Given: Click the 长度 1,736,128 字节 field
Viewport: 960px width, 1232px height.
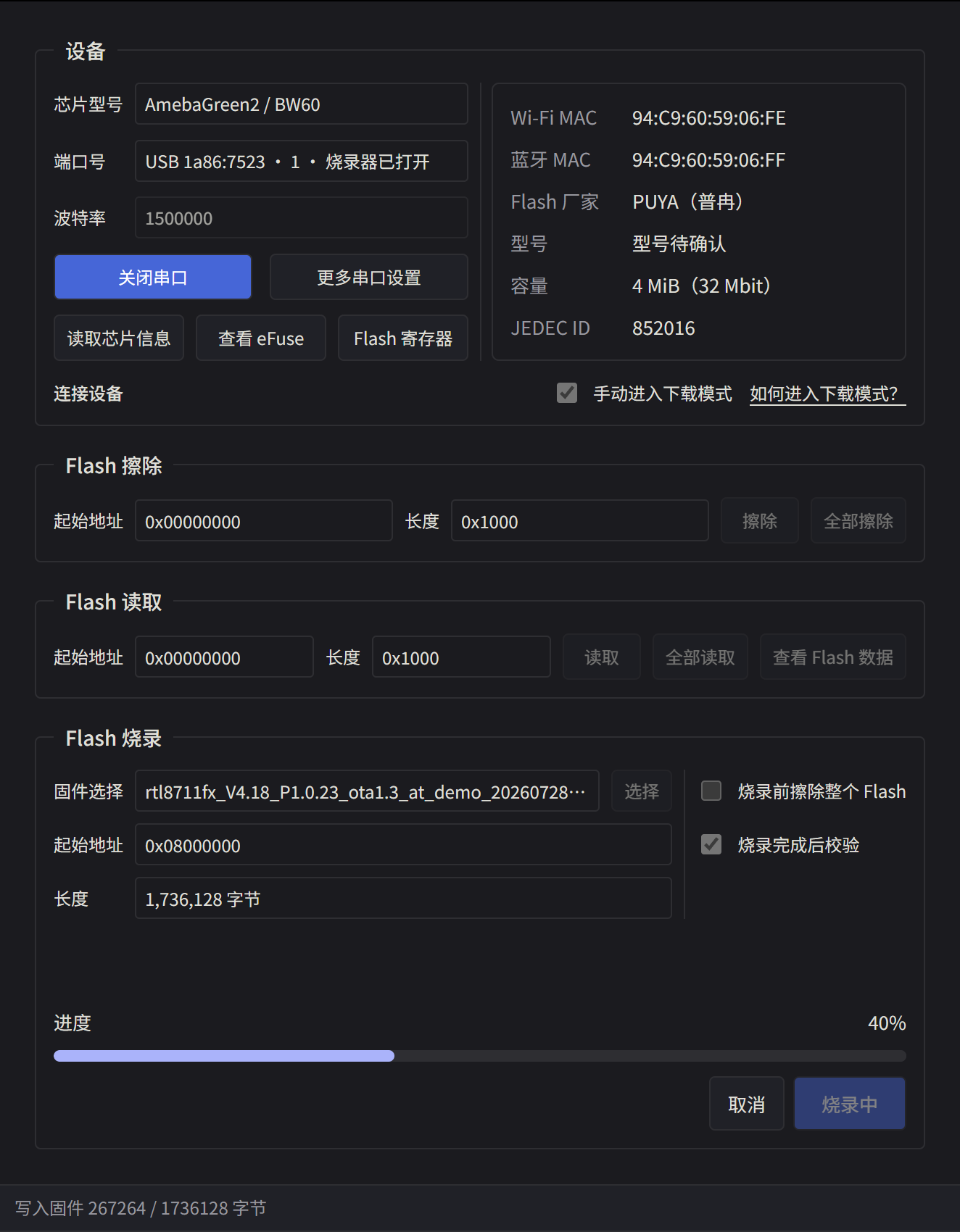Looking at the screenshot, I should (x=404, y=898).
